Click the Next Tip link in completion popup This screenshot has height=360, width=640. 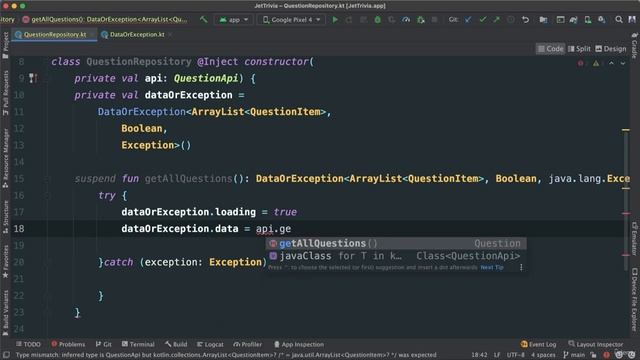coord(492,267)
